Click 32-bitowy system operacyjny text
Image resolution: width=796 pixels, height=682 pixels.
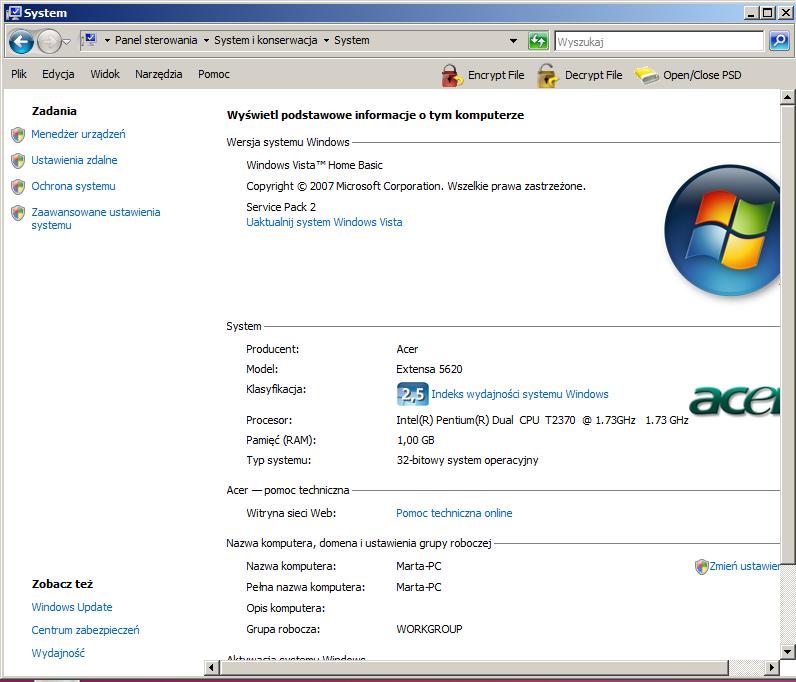click(x=467, y=460)
